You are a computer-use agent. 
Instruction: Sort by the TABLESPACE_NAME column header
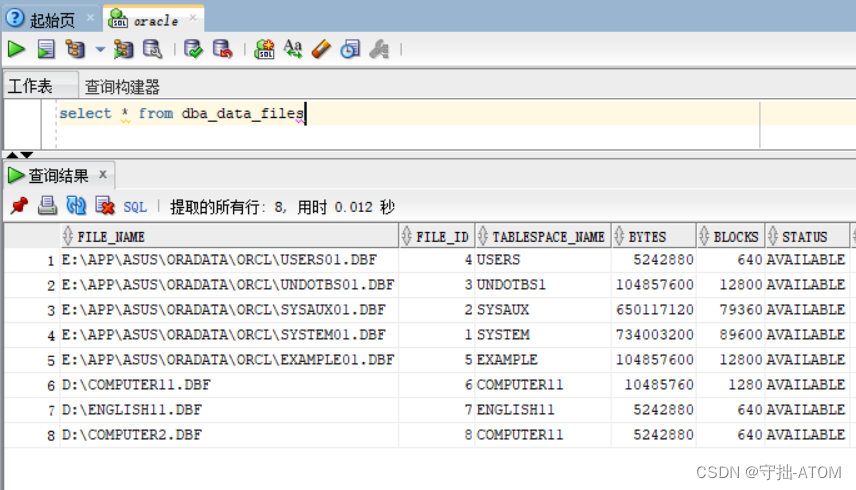(543, 236)
